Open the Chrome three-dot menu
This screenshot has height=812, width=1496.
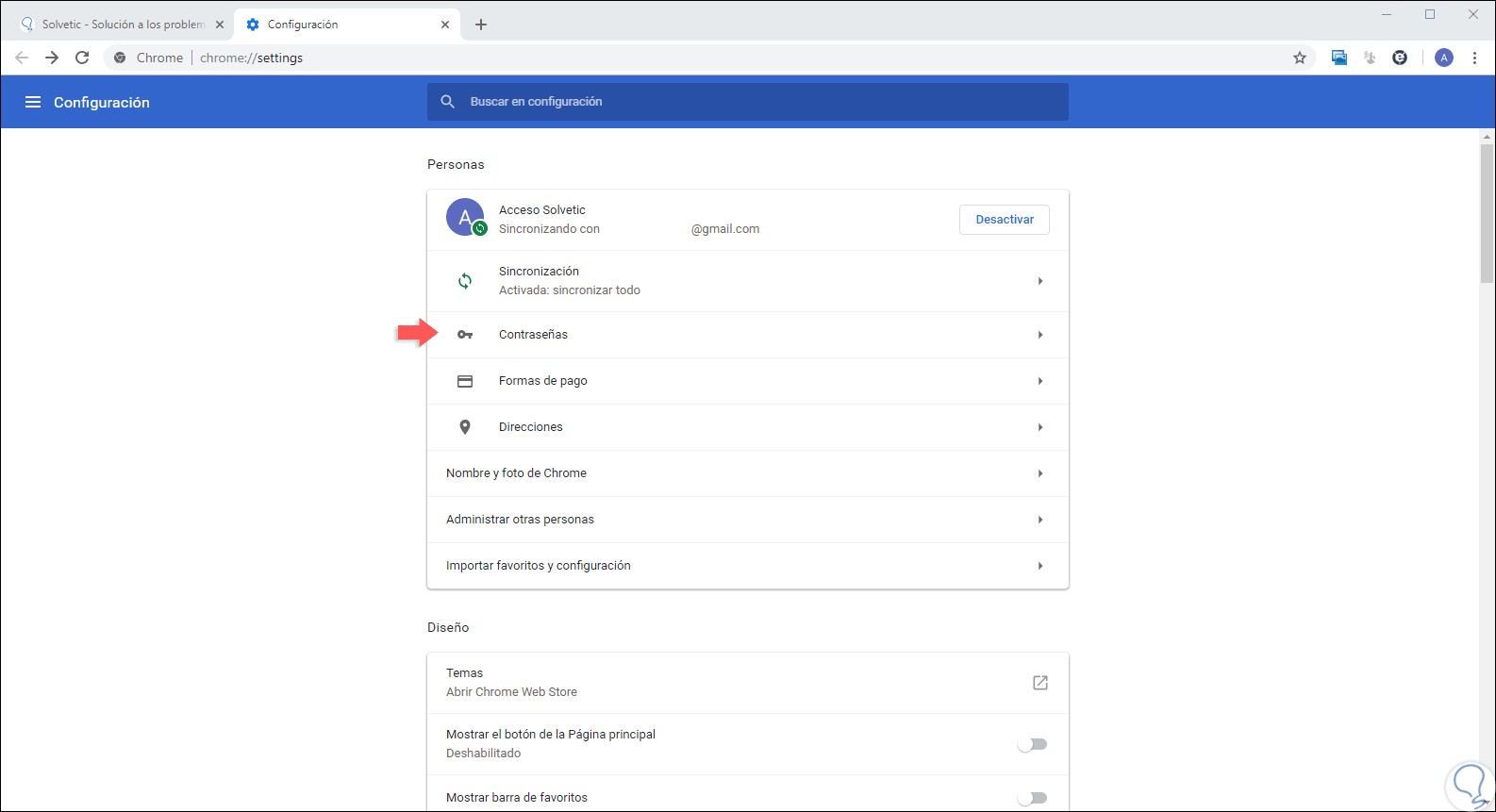point(1475,58)
